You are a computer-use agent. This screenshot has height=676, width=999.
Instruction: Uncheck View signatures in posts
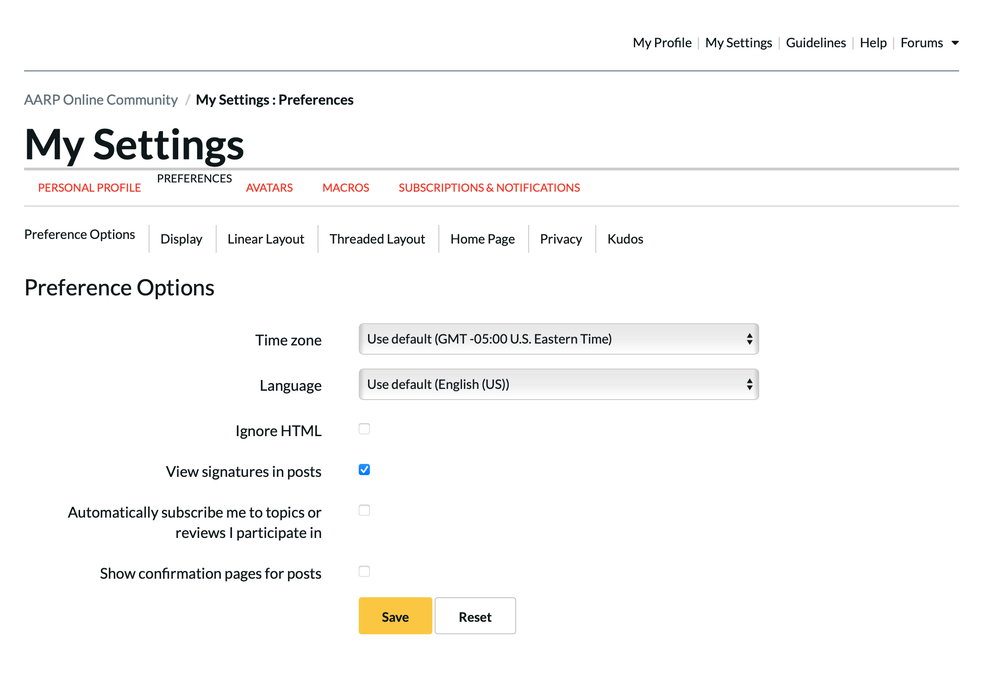tap(364, 470)
